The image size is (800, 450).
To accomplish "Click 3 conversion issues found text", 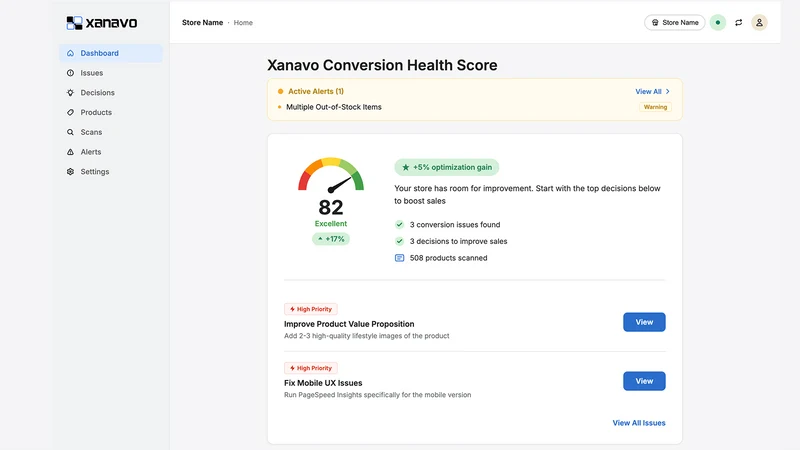I will coord(455,224).
